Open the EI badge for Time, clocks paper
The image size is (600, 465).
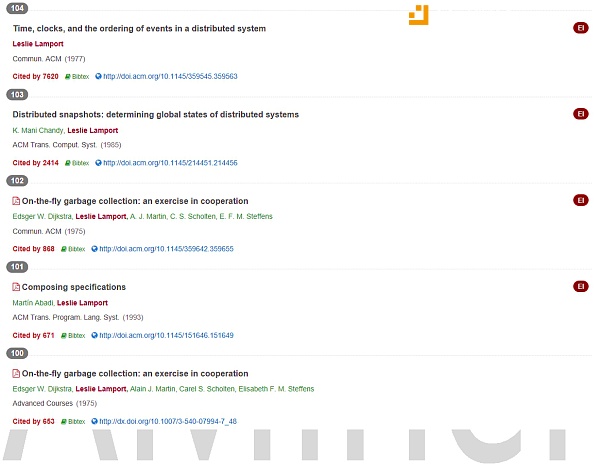point(580,28)
